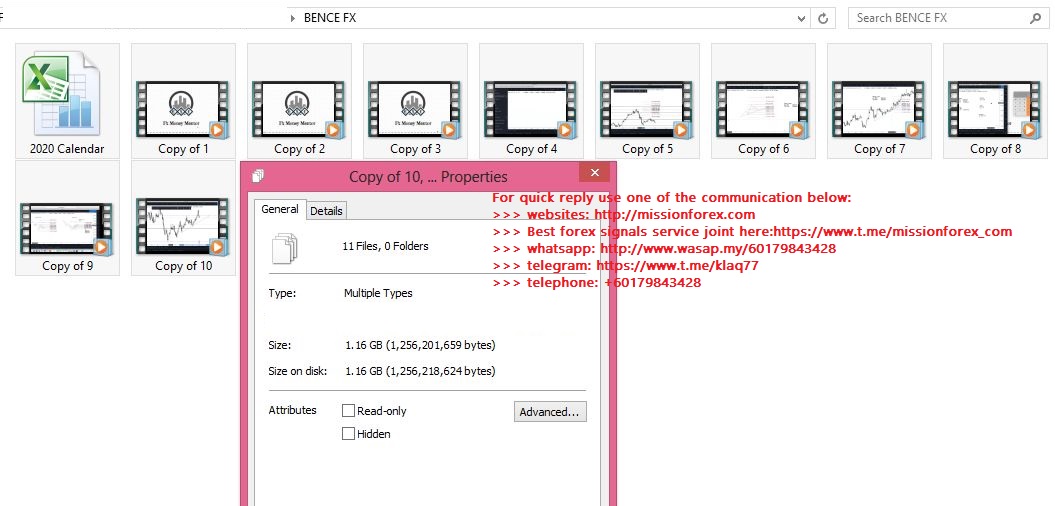
Task: Refresh the BENCE FX folder view
Action: 822,19
